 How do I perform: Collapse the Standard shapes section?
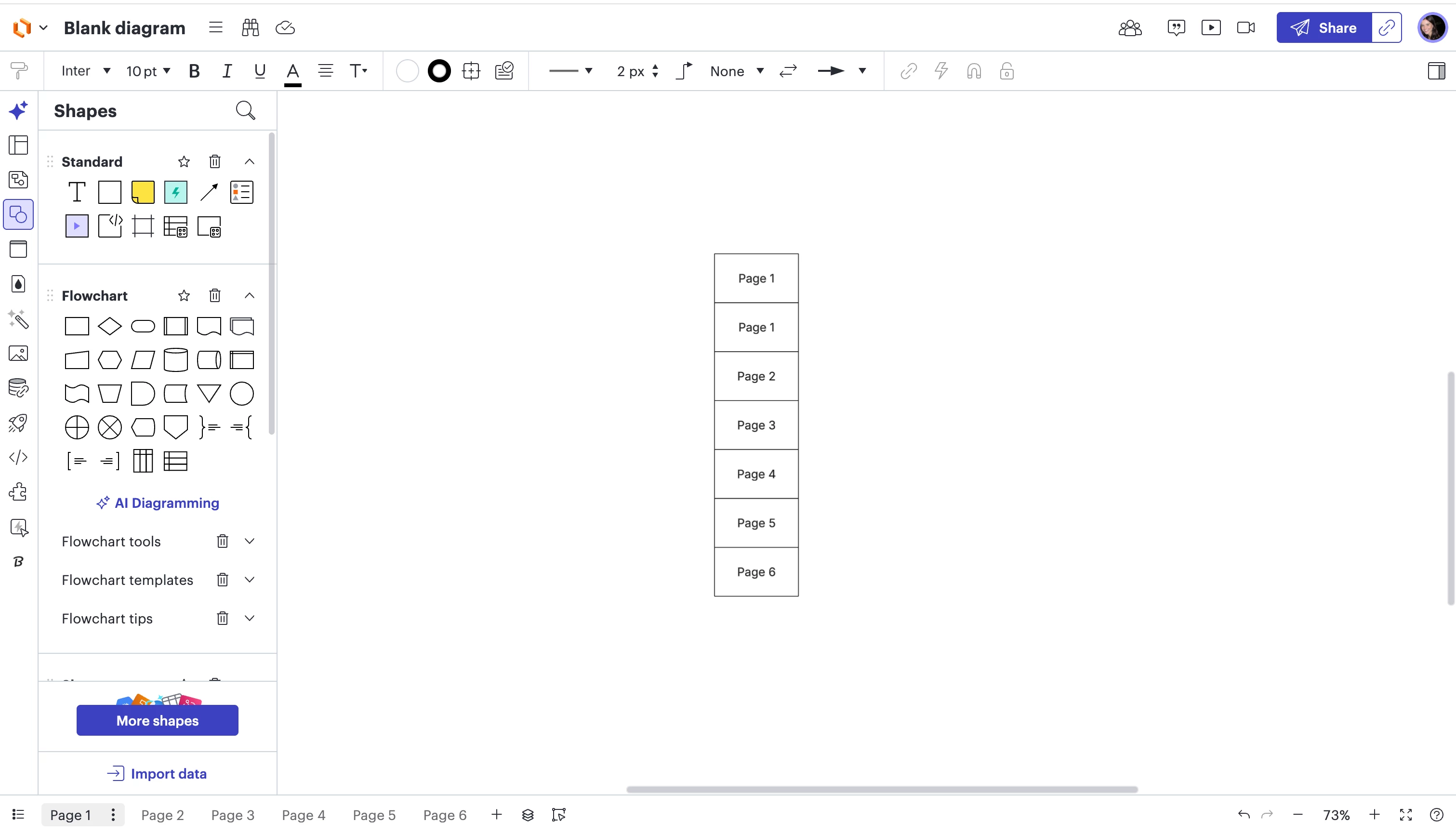click(249, 161)
